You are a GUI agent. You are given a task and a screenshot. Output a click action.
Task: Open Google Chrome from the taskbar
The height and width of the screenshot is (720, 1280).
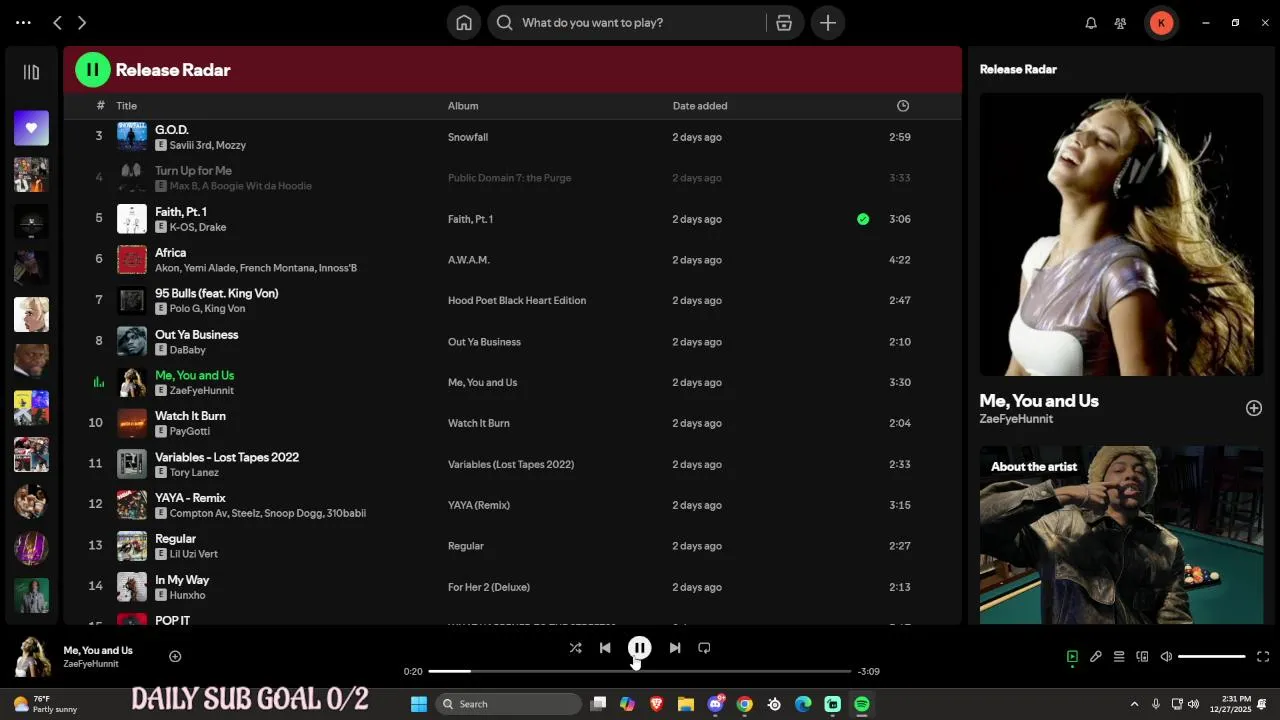click(x=745, y=704)
